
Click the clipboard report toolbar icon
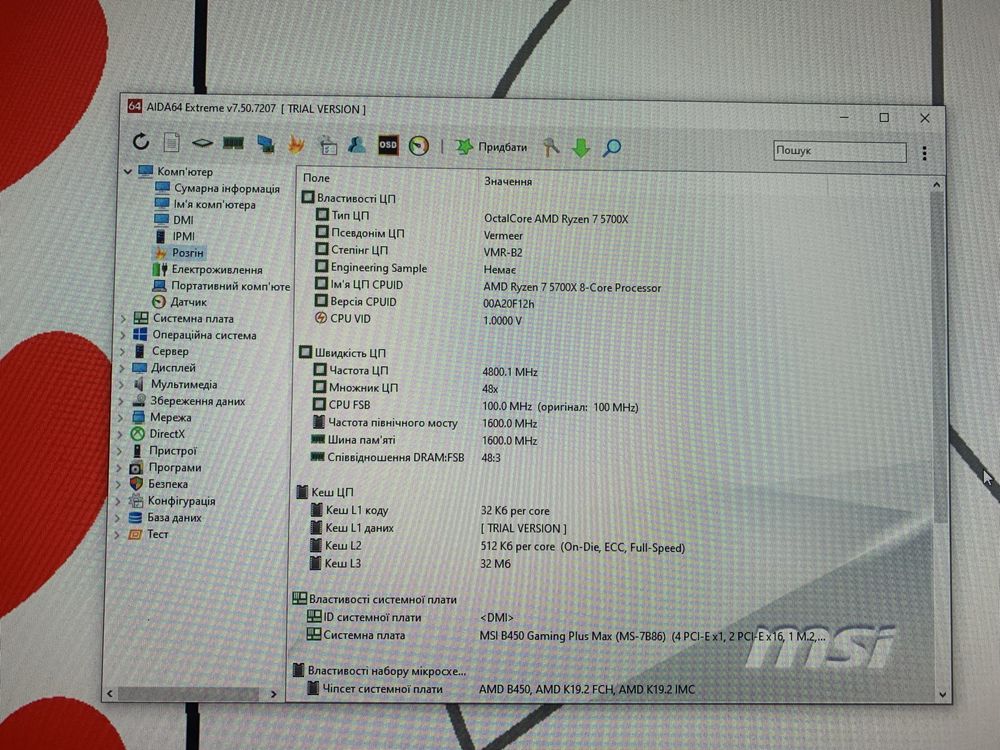tap(328, 145)
